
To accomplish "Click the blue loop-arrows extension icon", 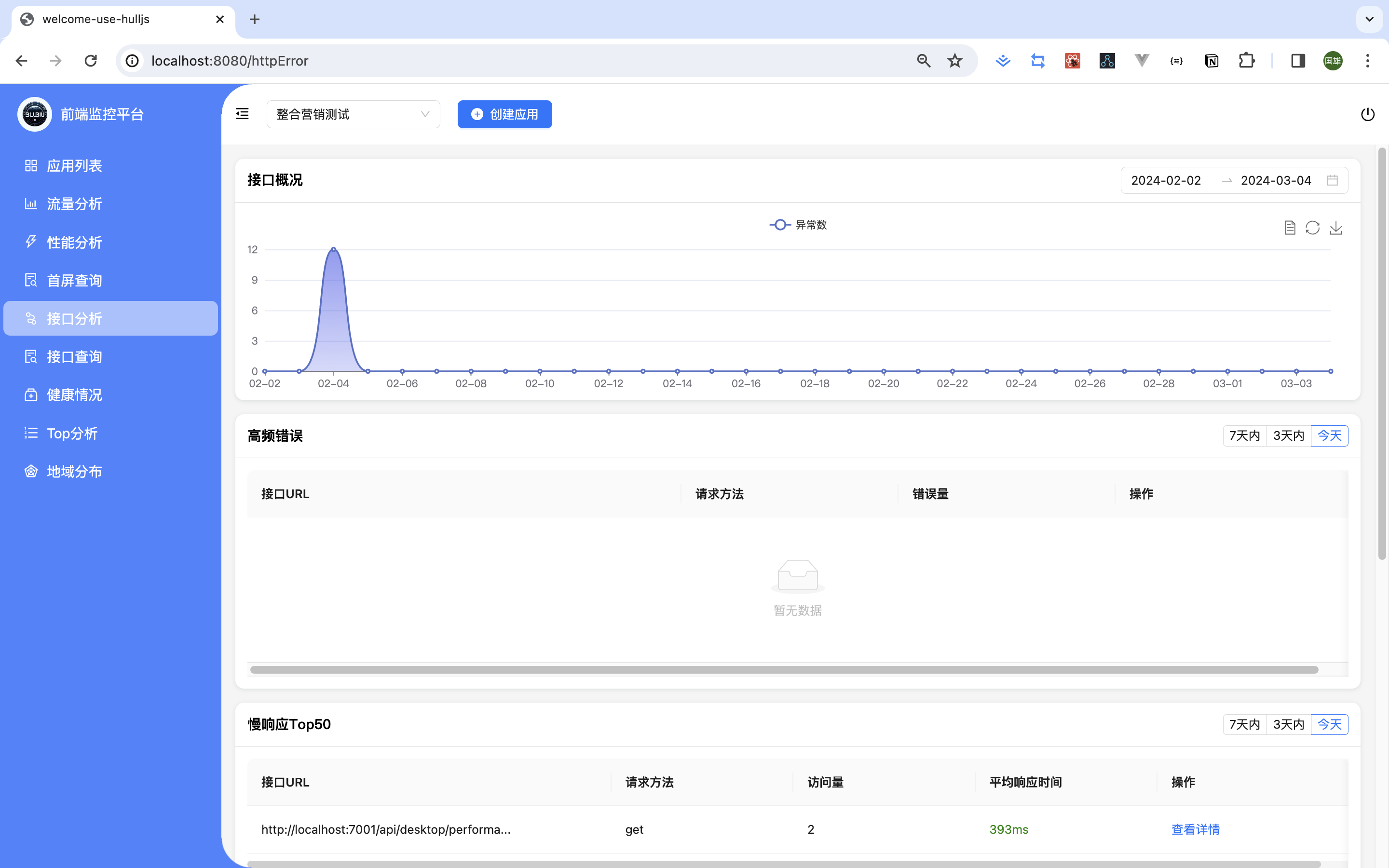I will pyautogui.click(x=1038, y=61).
